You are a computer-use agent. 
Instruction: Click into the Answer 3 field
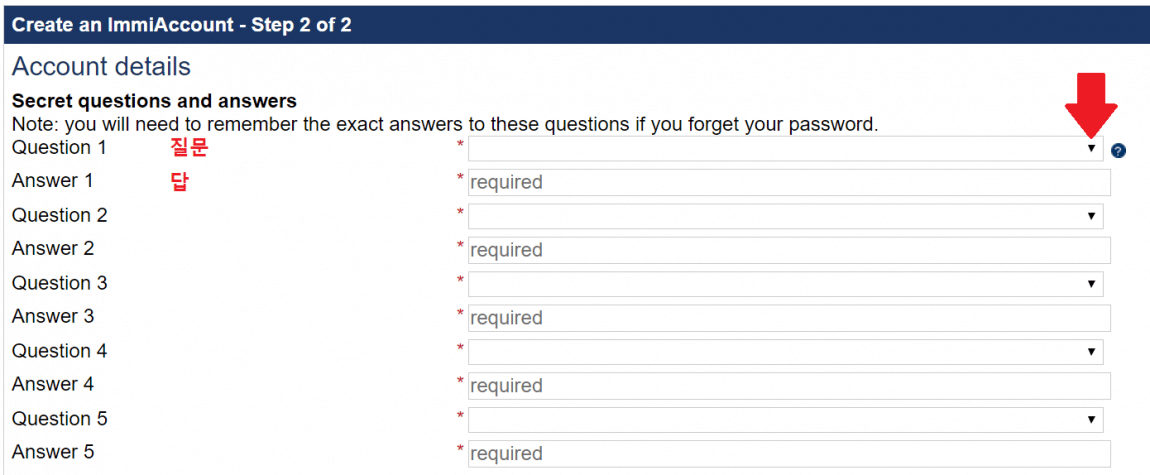(x=789, y=318)
